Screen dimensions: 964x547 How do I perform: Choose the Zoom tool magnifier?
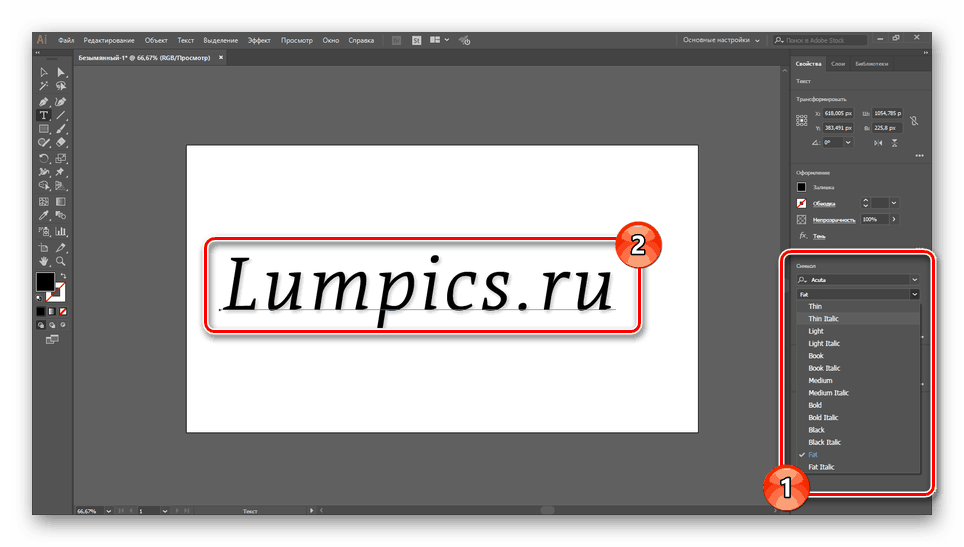point(61,260)
